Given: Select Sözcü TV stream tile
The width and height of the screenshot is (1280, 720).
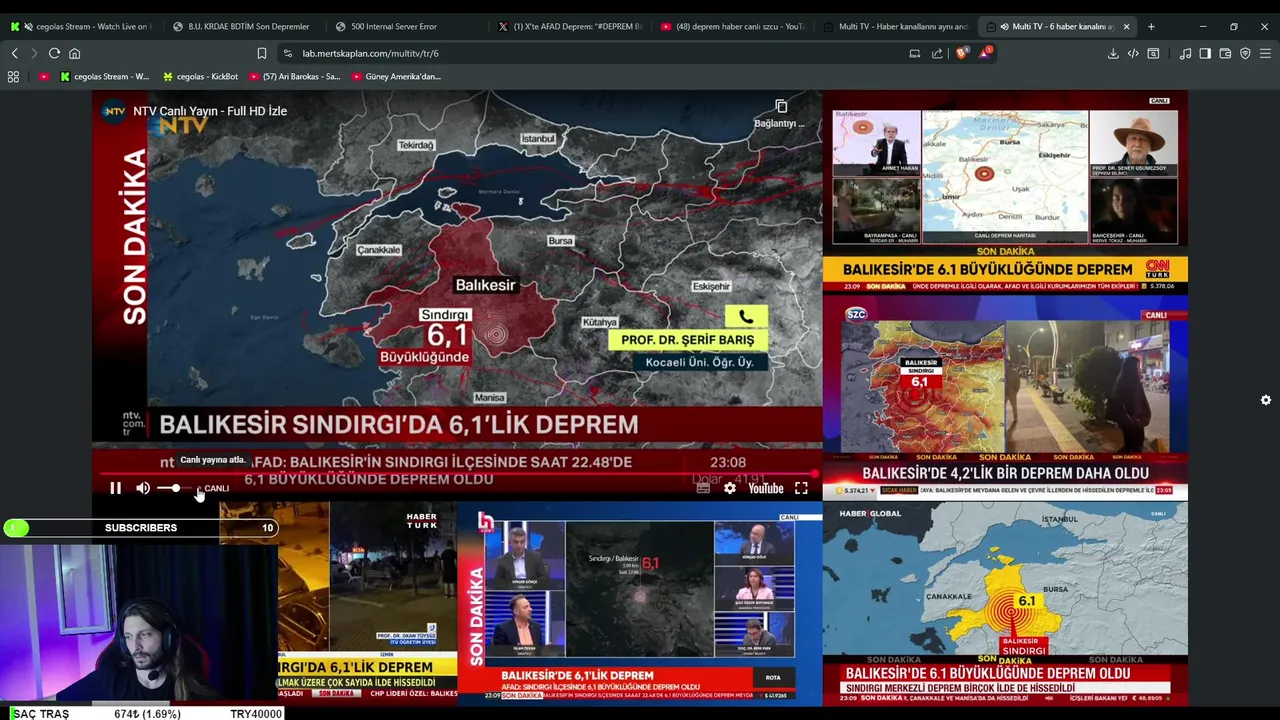Looking at the screenshot, I should click(x=1005, y=398).
